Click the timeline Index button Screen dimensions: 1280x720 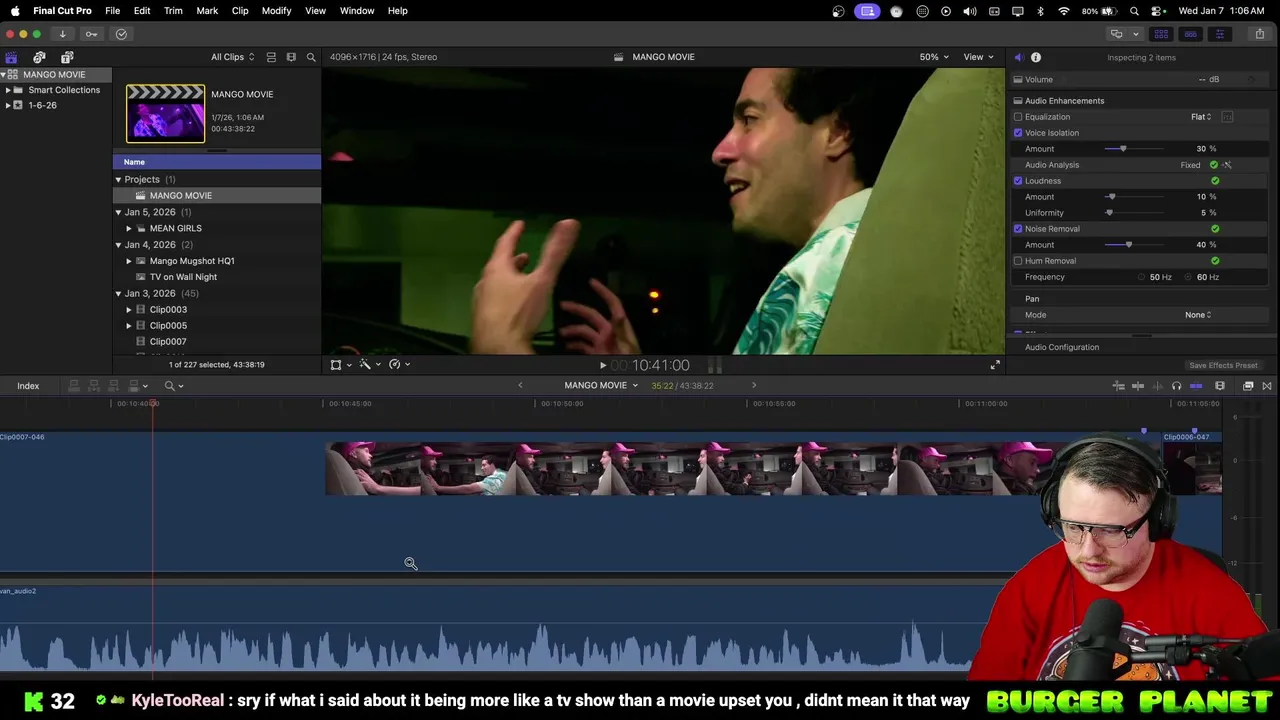point(28,386)
